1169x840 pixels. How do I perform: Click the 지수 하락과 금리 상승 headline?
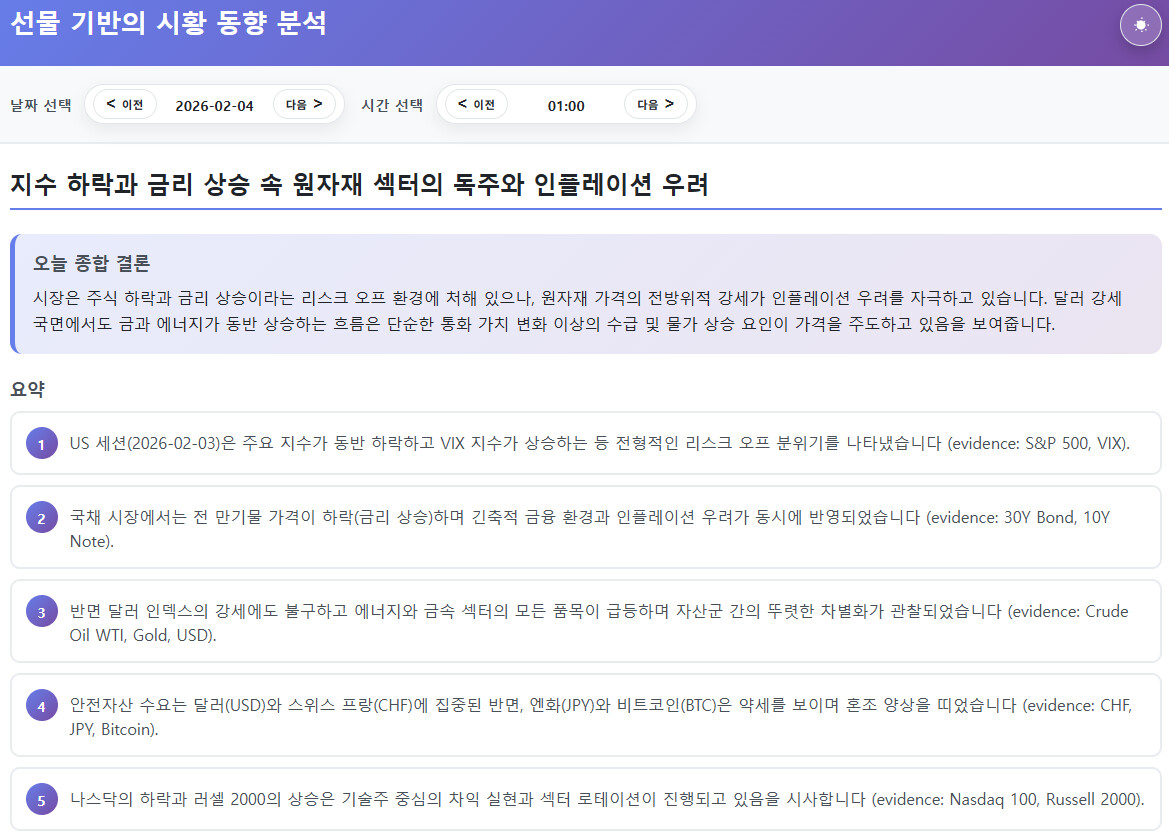[359, 185]
